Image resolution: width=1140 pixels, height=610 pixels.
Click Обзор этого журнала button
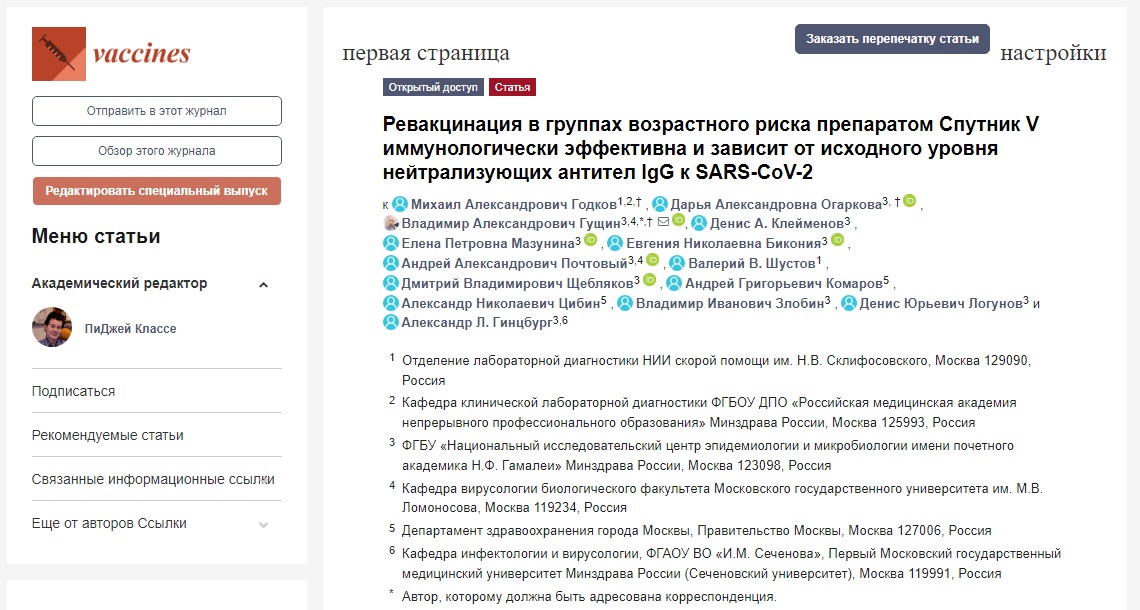pos(156,151)
